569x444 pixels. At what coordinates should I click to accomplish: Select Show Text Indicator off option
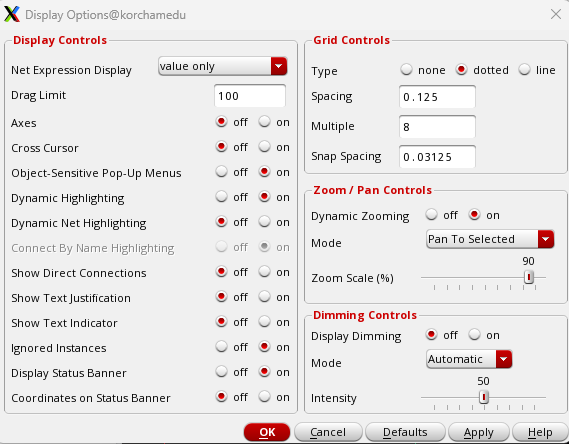pos(221,321)
